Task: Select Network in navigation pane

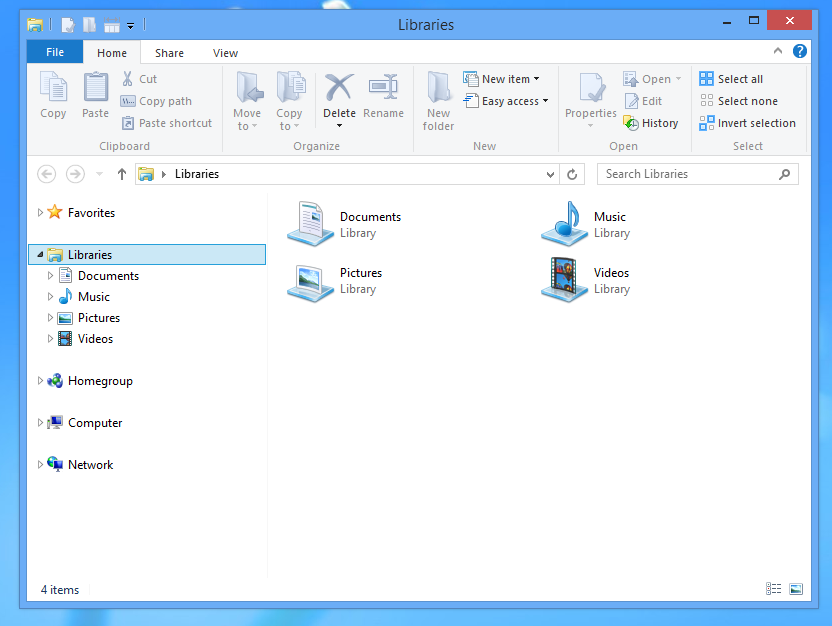Action: pos(90,465)
